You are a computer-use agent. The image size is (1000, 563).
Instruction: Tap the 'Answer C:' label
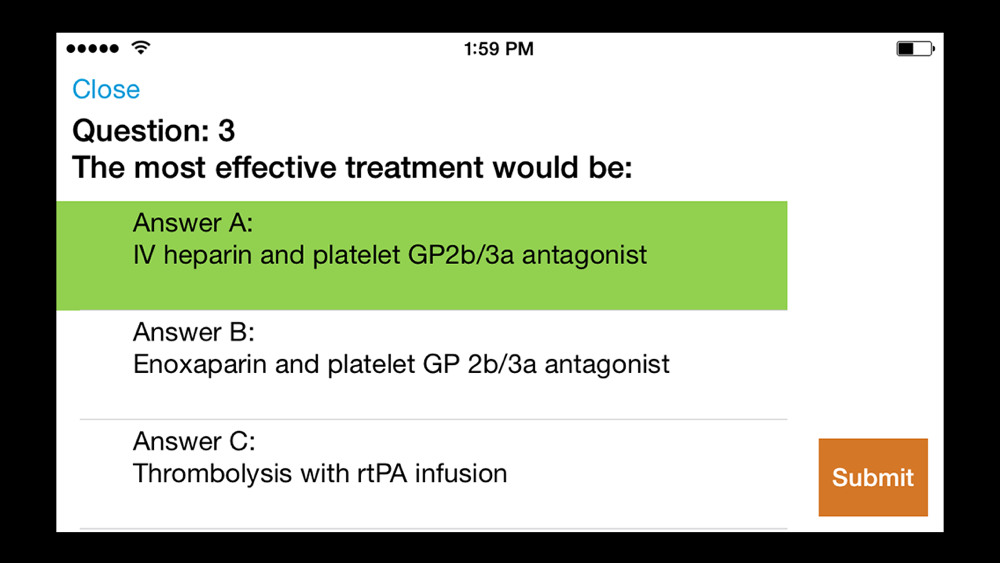194,441
